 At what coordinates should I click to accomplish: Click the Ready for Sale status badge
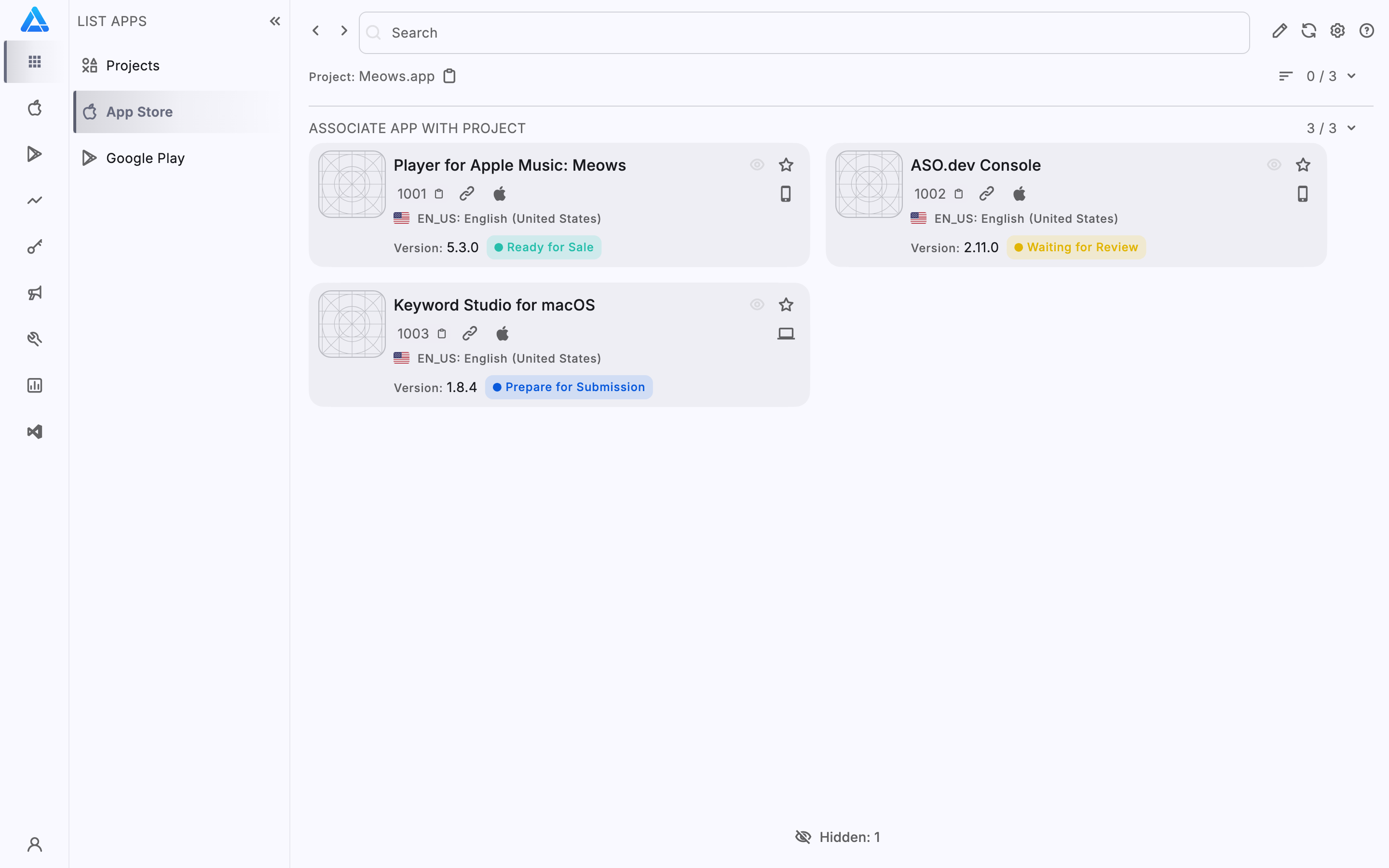pyautogui.click(x=544, y=247)
